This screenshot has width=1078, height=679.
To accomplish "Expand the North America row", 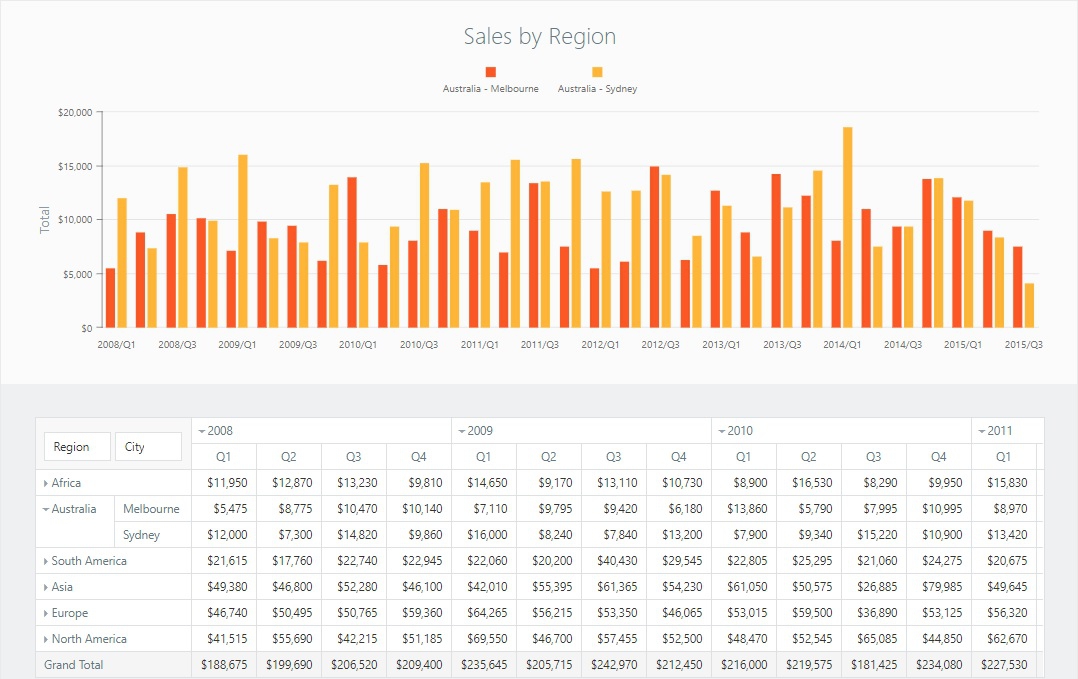I will click(x=46, y=639).
